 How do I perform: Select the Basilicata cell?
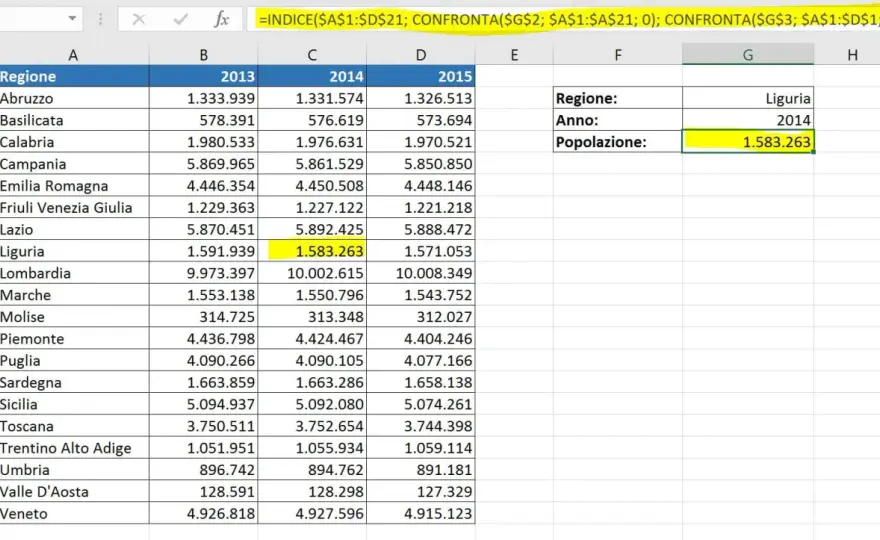[75, 120]
